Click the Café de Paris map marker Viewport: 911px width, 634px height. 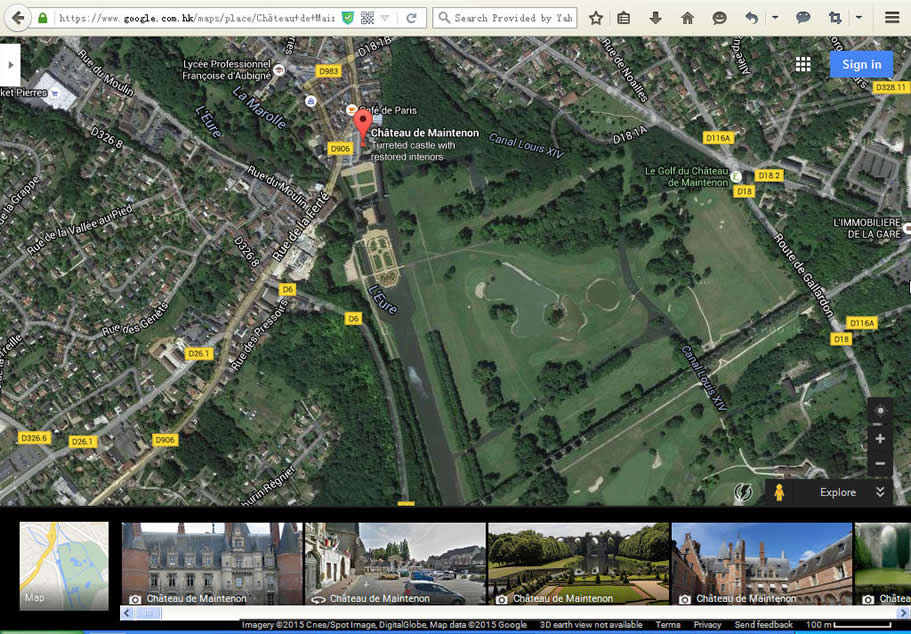[x=351, y=110]
